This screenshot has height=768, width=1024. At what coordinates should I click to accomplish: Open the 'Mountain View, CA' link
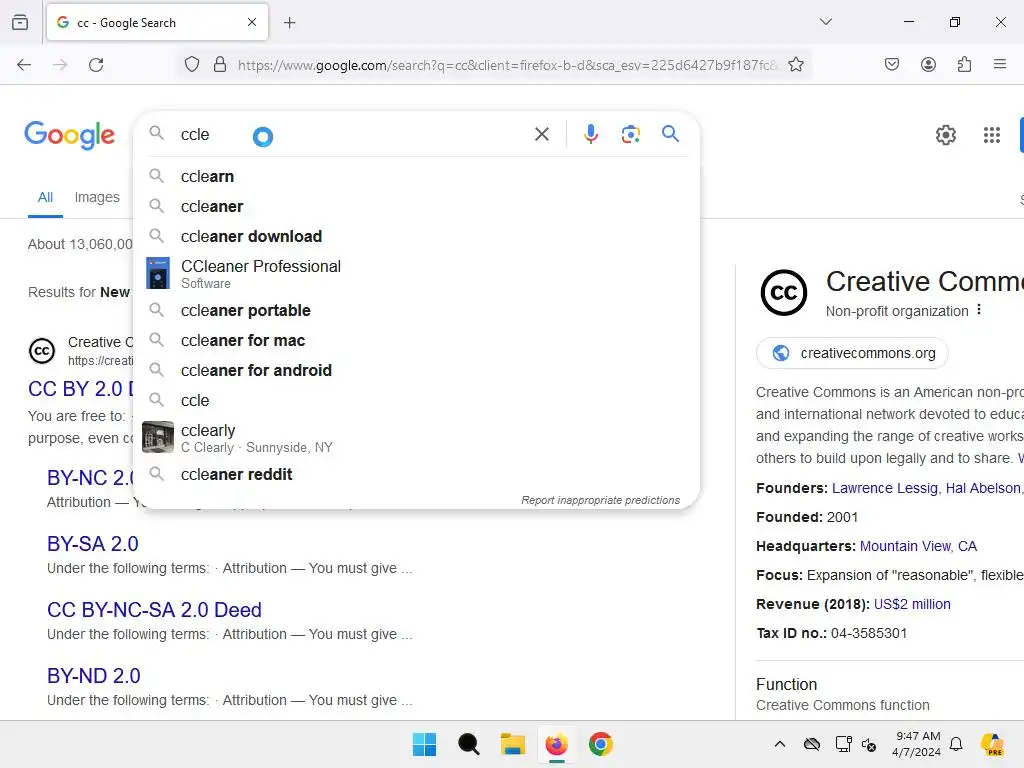918,546
